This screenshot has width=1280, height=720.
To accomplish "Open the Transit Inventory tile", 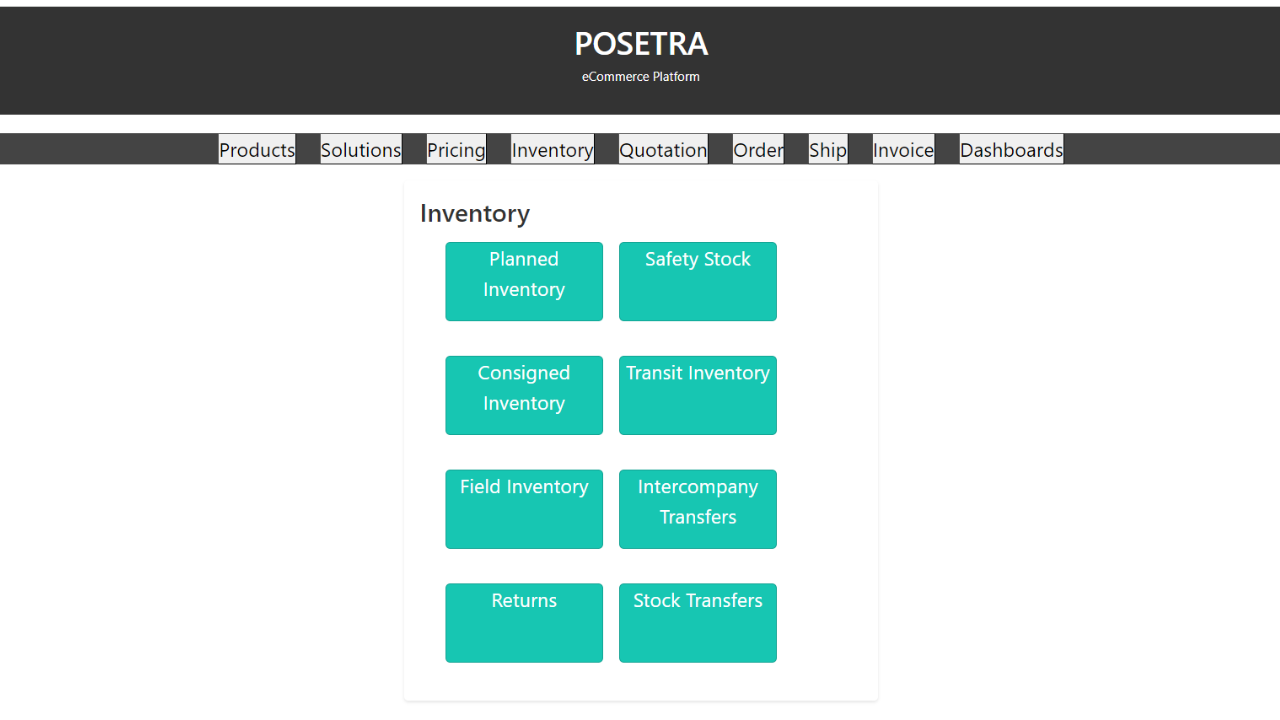I will [x=698, y=395].
